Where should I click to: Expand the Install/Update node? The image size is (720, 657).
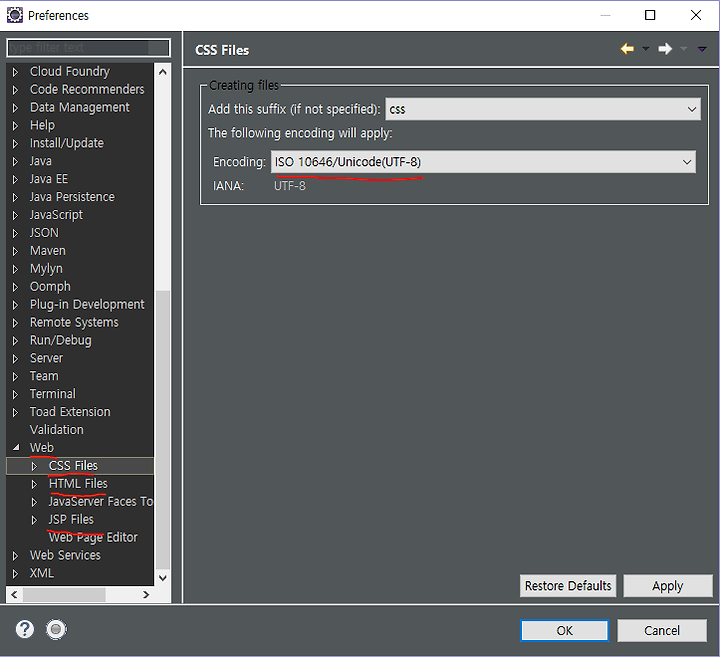15,144
